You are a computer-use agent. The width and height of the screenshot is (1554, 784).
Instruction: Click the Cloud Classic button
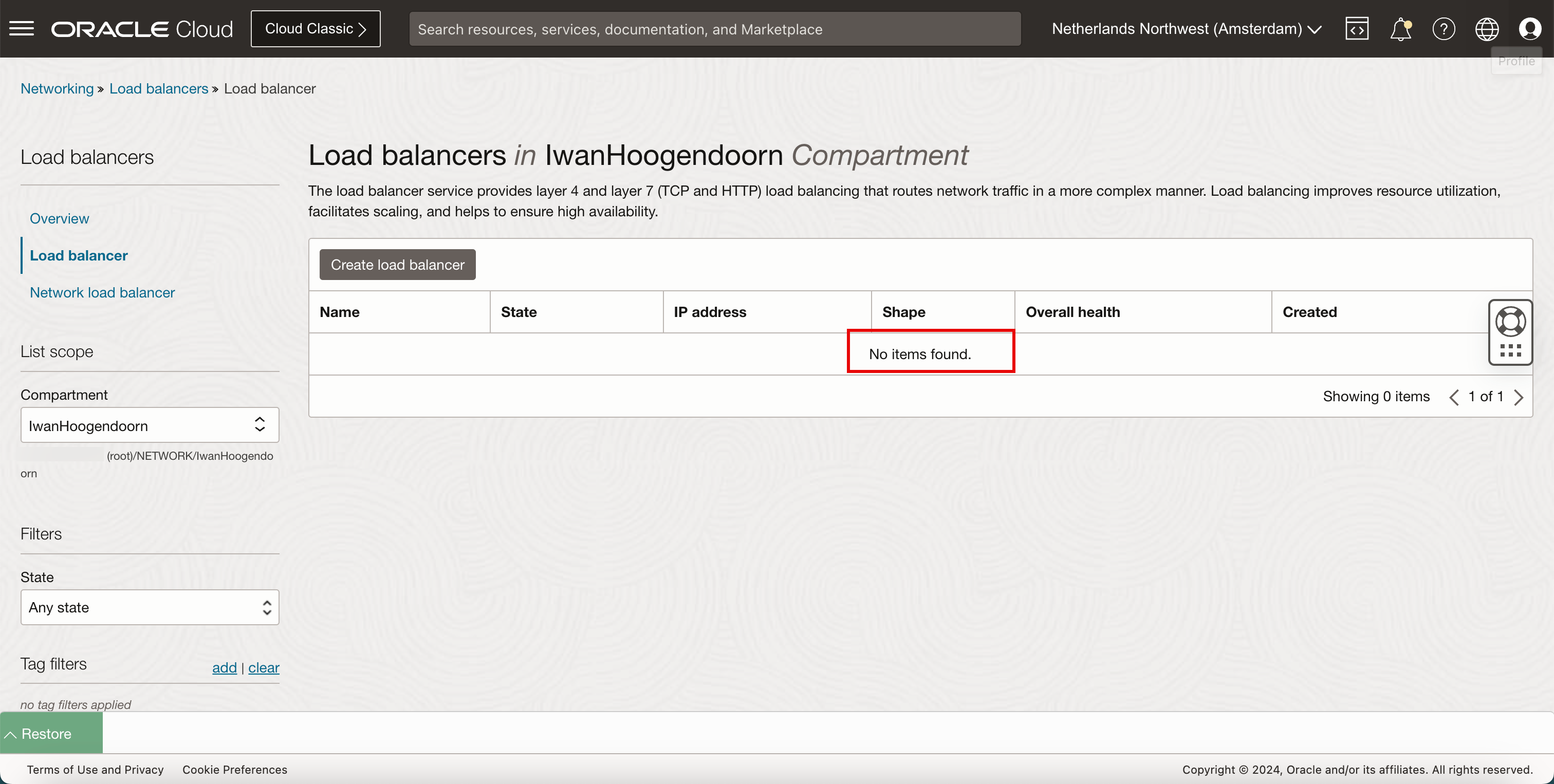coord(315,28)
